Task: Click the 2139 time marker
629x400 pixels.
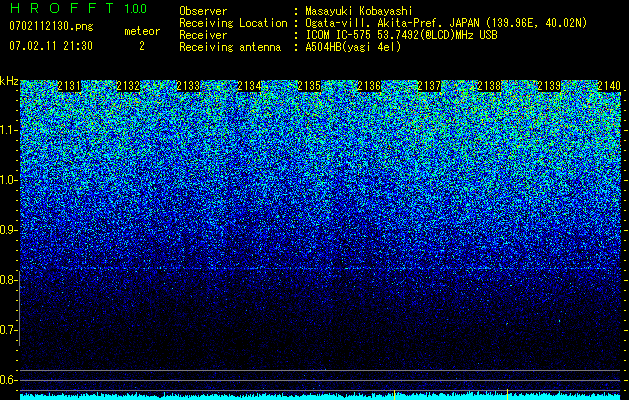Action: (549, 86)
